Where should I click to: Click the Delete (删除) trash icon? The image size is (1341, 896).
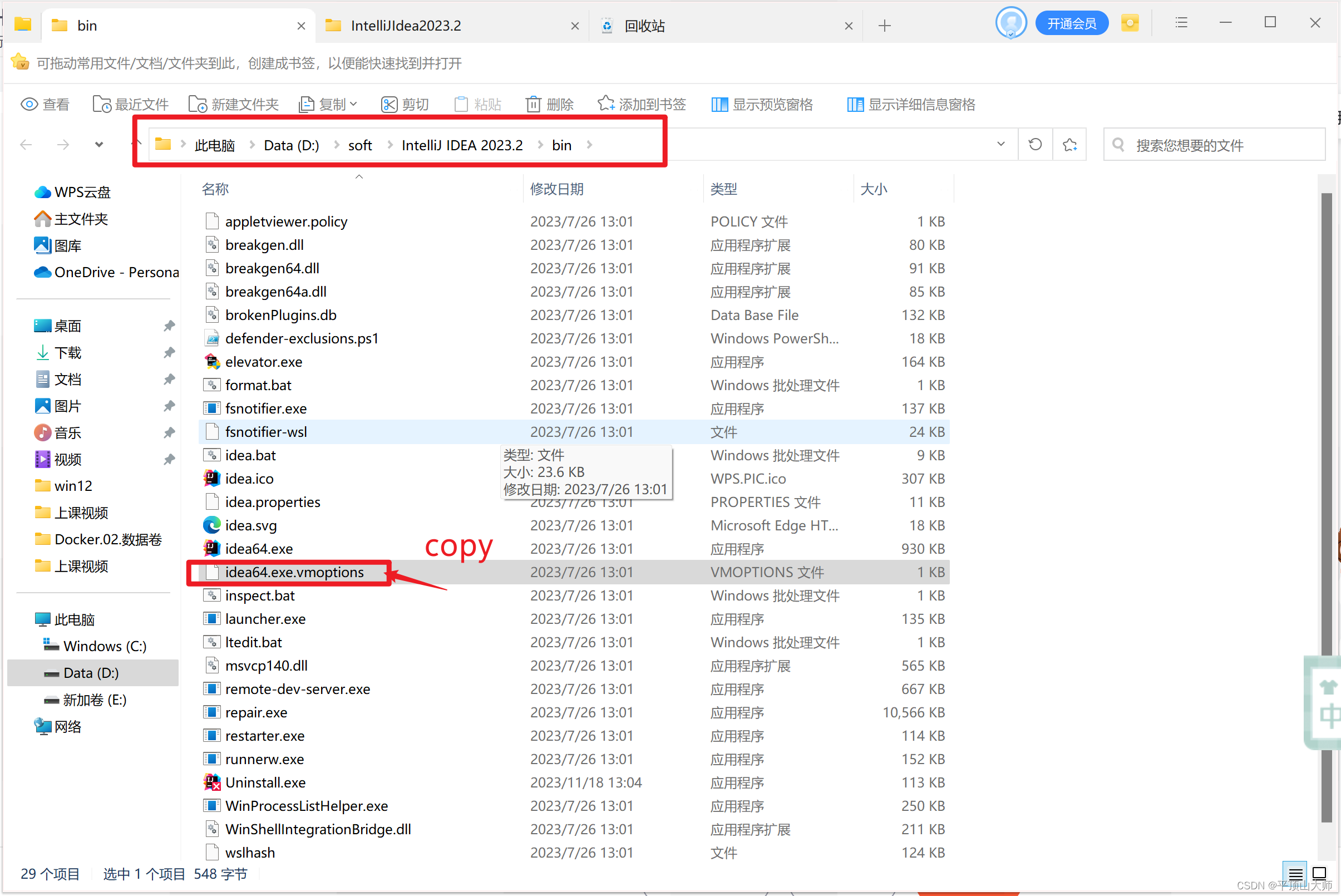click(533, 105)
